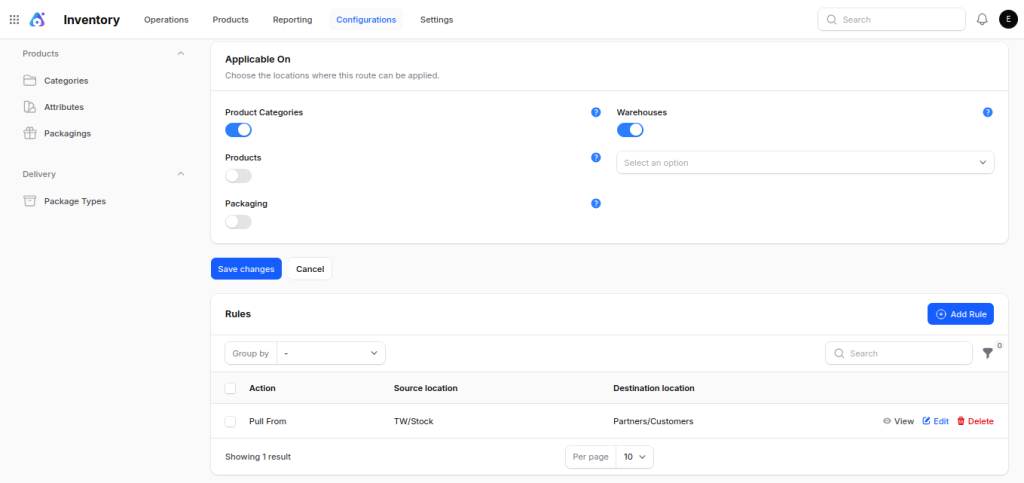Click the Package Types box icon
This screenshot has width=1024, height=483.
click(x=29, y=201)
